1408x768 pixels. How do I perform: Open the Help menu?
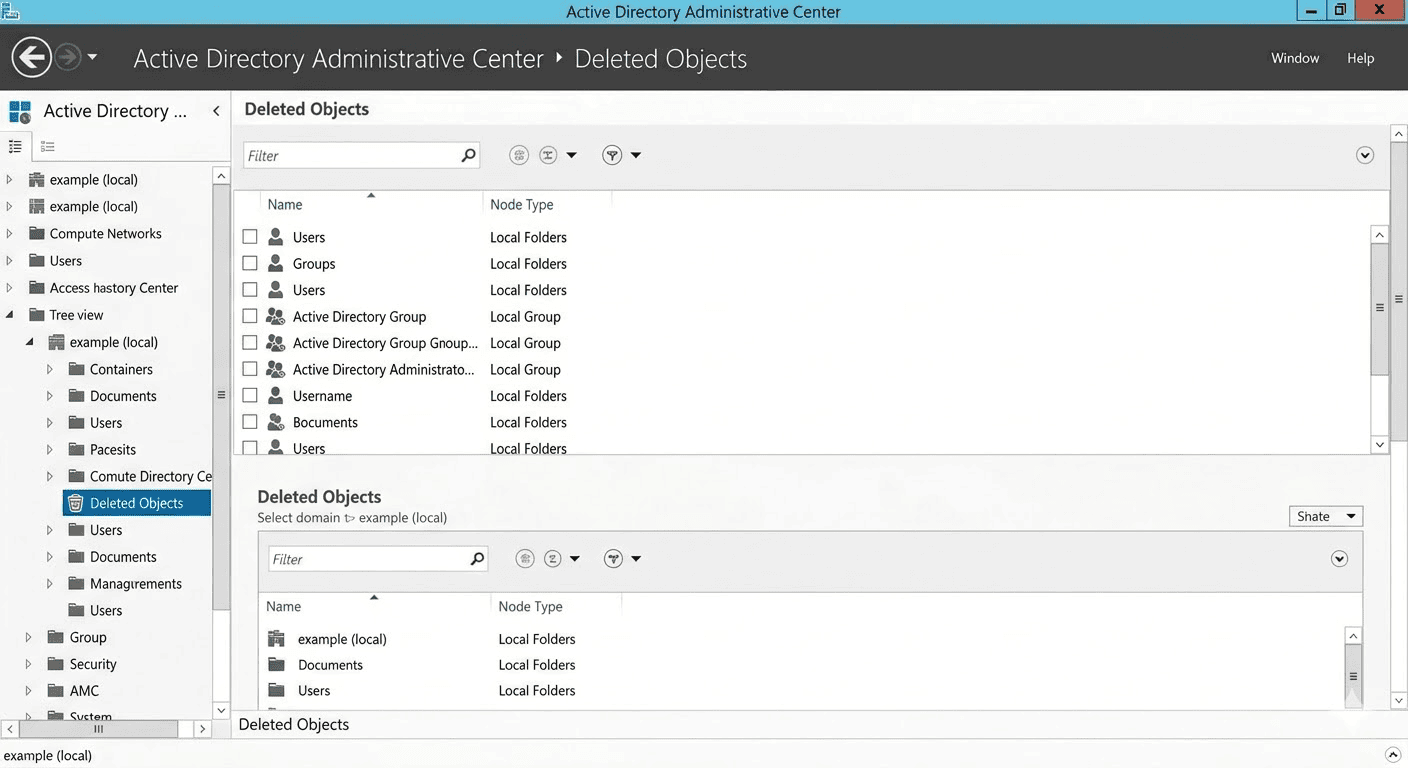(x=1360, y=58)
